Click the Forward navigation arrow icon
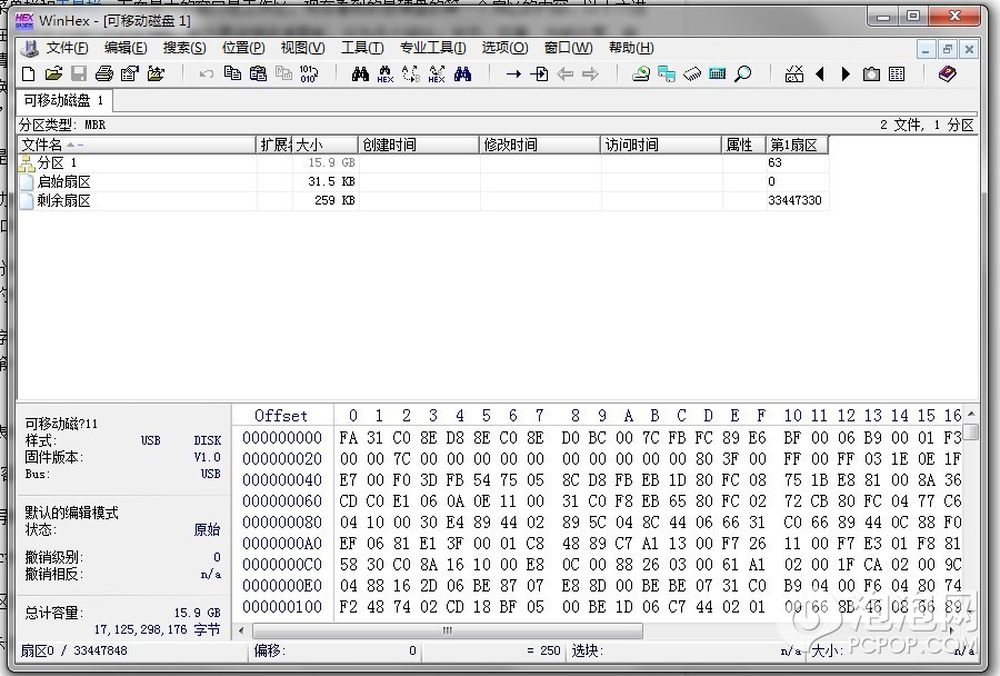1000x676 pixels. [x=591, y=74]
